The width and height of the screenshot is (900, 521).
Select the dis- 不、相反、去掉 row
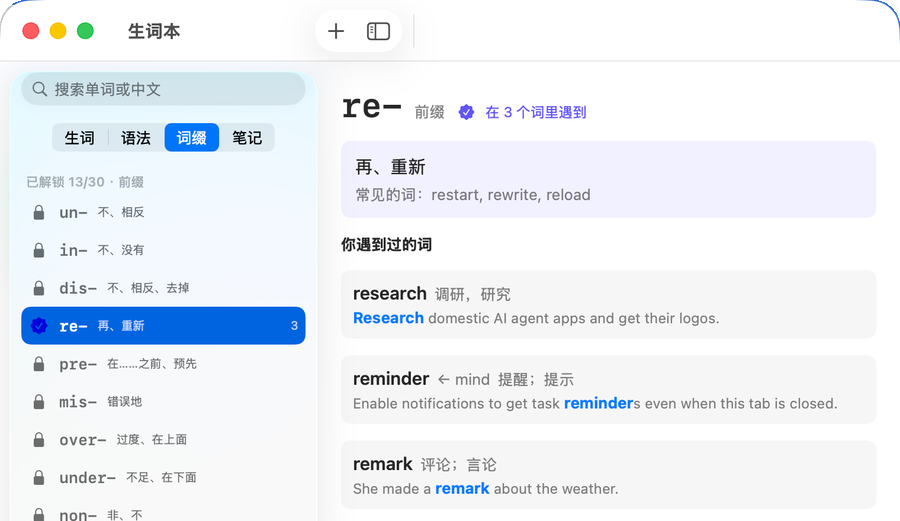click(x=164, y=288)
